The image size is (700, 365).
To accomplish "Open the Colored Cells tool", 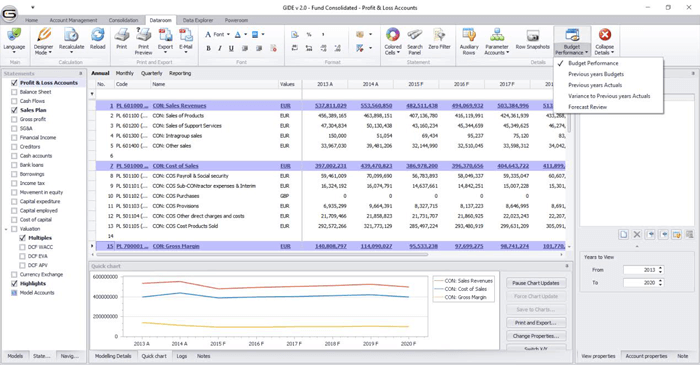I will (x=393, y=35).
